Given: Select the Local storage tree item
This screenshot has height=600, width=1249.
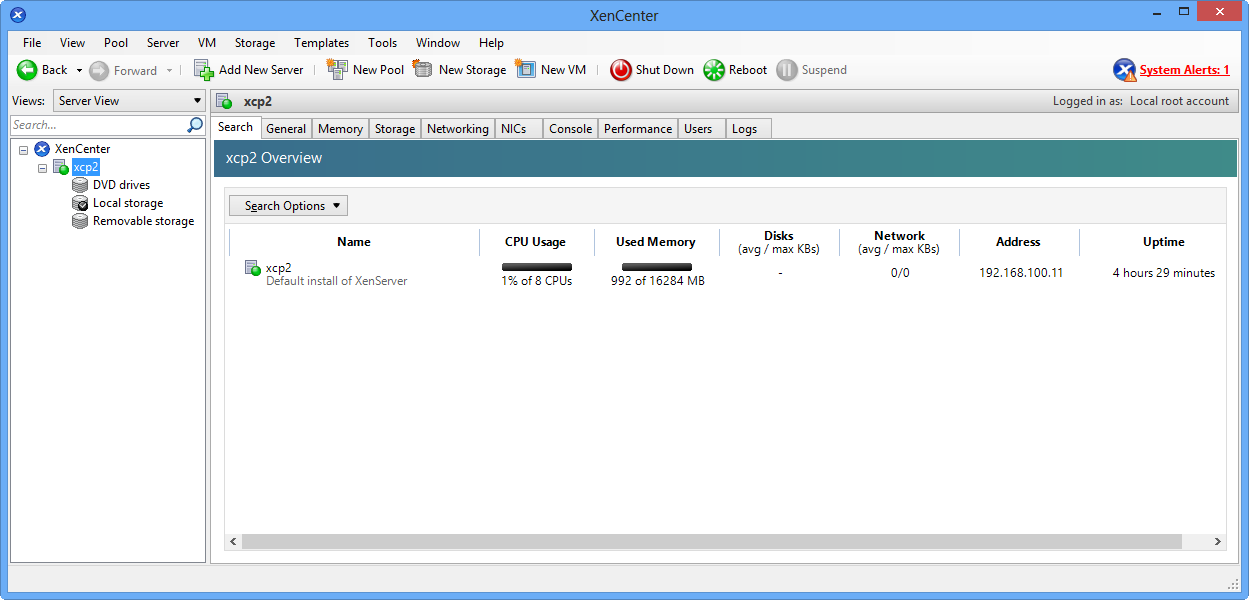Looking at the screenshot, I should click(128, 203).
